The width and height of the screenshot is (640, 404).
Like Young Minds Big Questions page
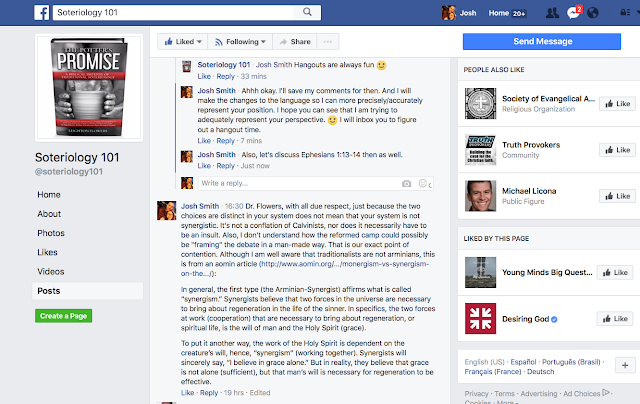click(615, 272)
